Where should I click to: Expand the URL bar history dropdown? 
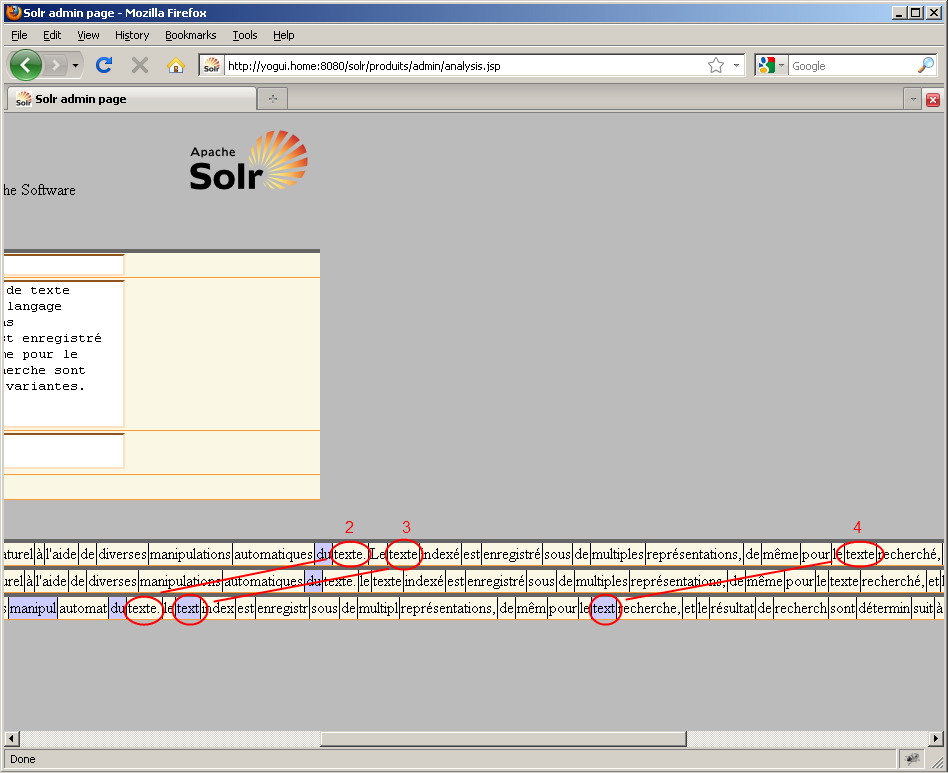(737, 65)
